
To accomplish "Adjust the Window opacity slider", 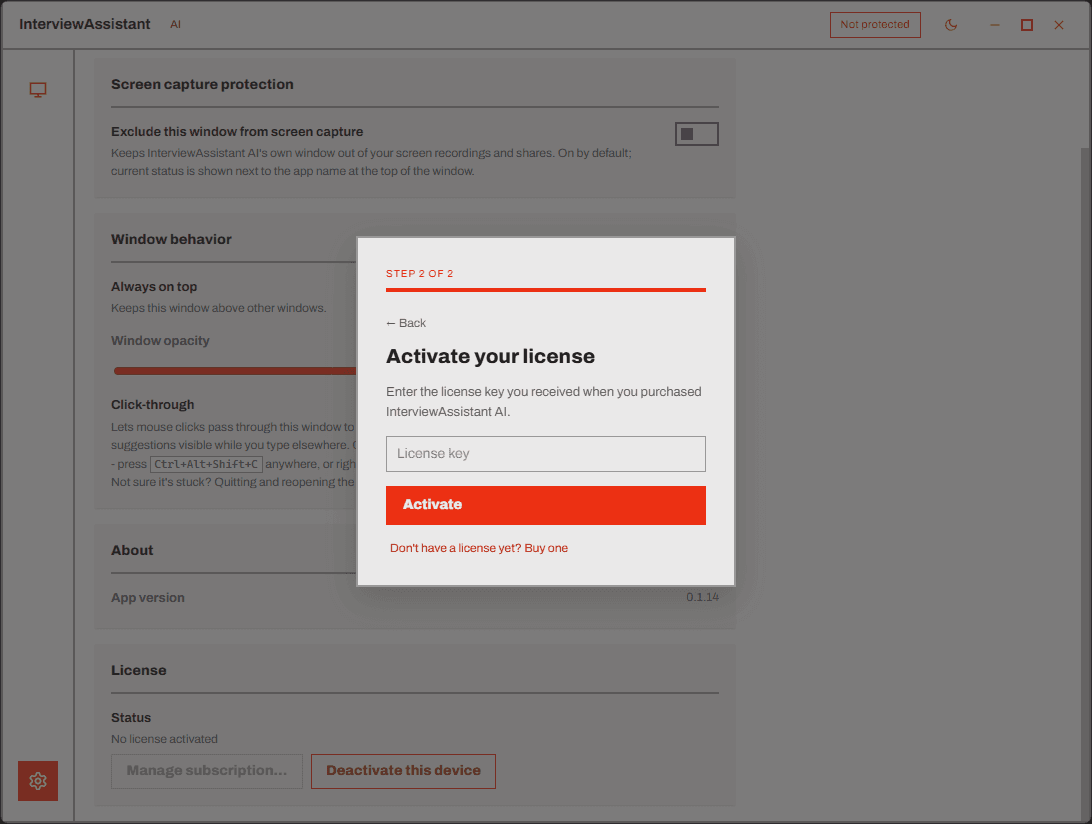I will tap(235, 371).
